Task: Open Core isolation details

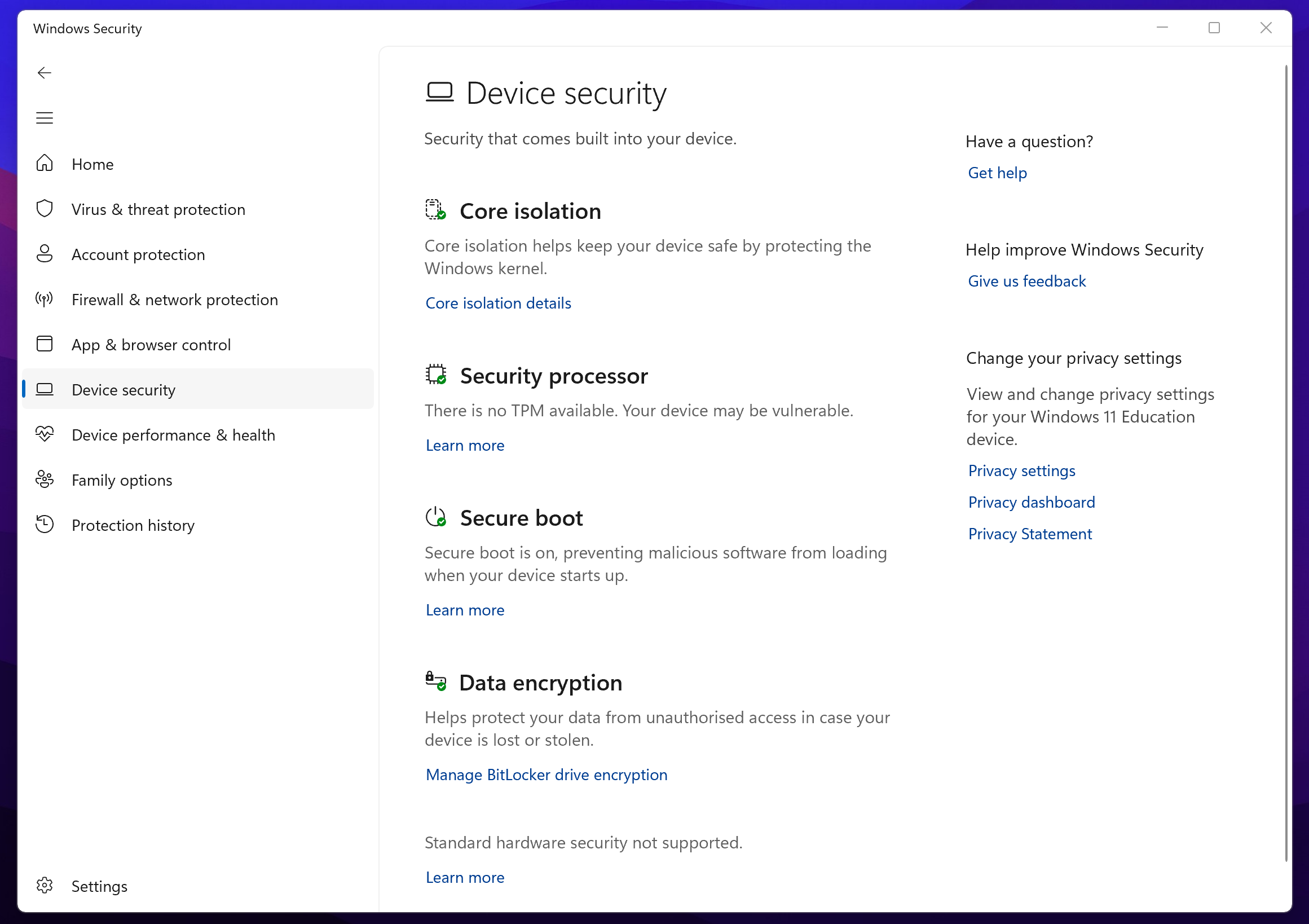Action: coord(498,303)
